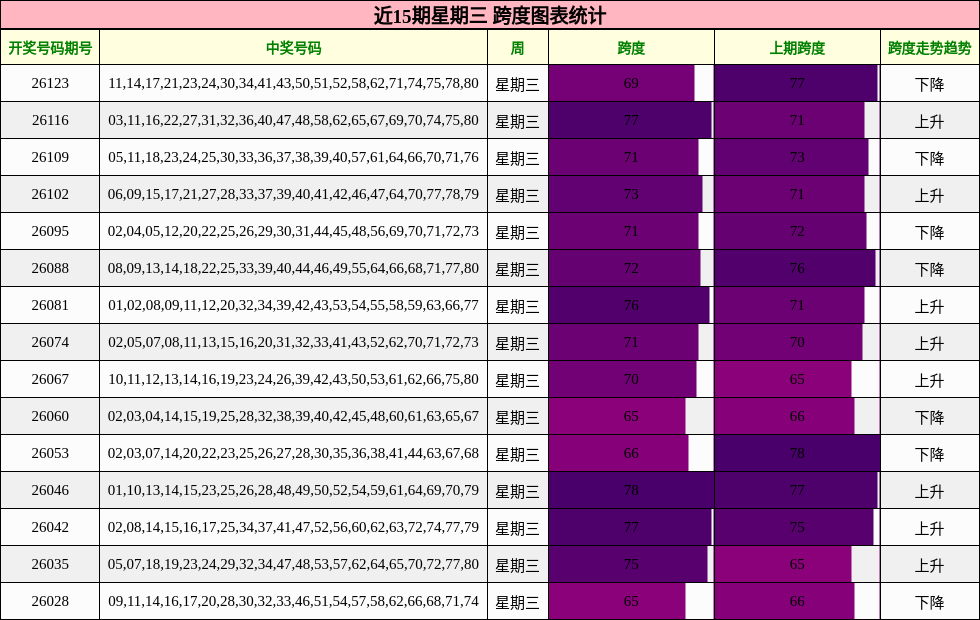Click the 开奖号码期号 column header
Screen dimensions: 980x620
pos(50,48)
